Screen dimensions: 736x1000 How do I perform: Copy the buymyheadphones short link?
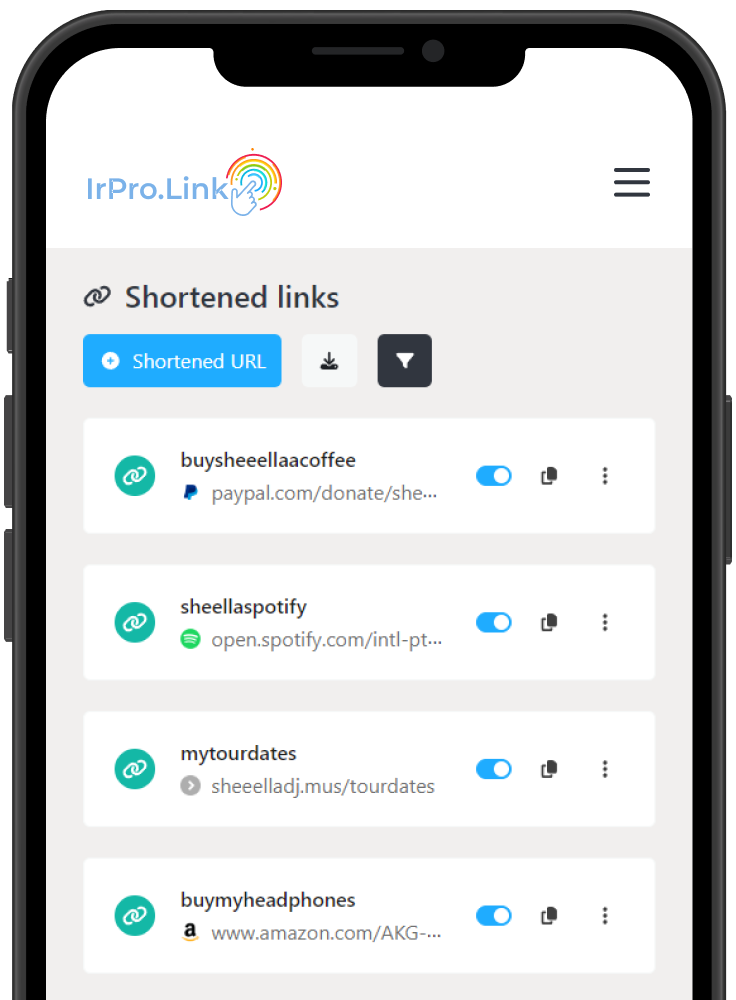pyautogui.click(x=549, y=916)
